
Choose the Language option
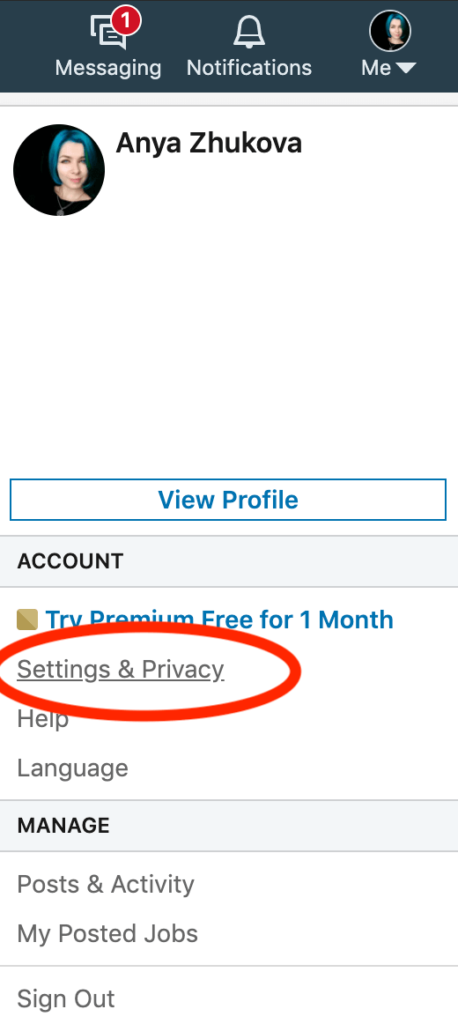[x=73, y=769]
